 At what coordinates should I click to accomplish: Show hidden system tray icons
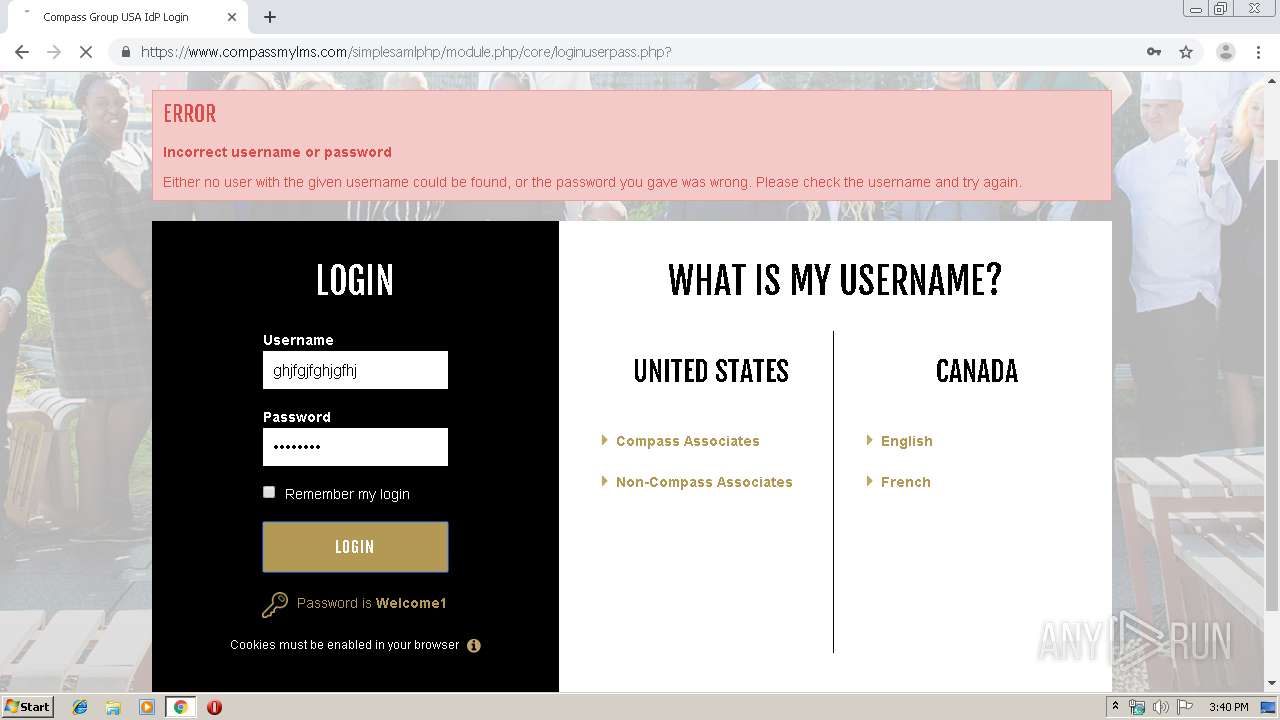[x=1115, y=707]
